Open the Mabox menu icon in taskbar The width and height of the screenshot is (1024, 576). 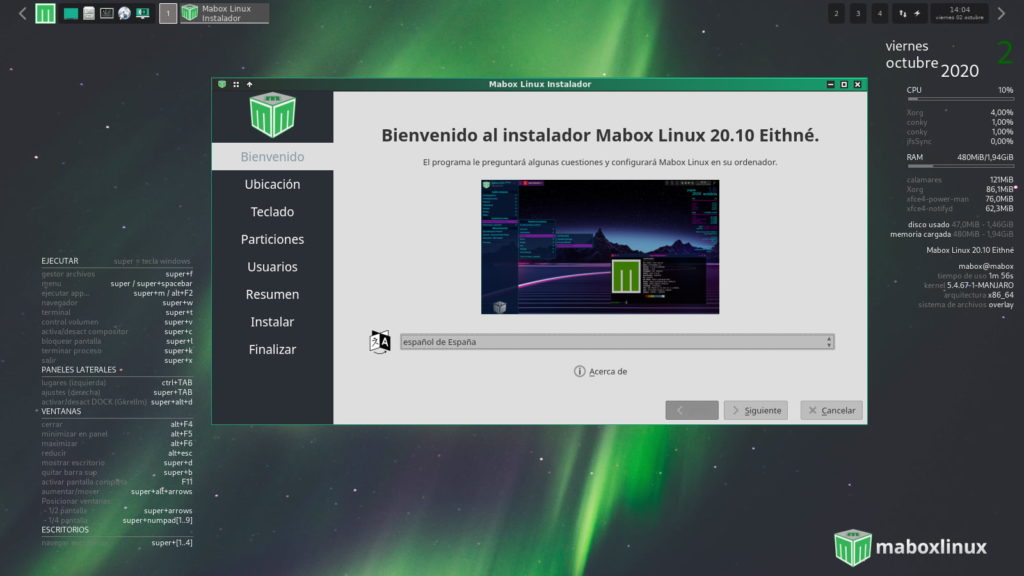tap(44, 13)
